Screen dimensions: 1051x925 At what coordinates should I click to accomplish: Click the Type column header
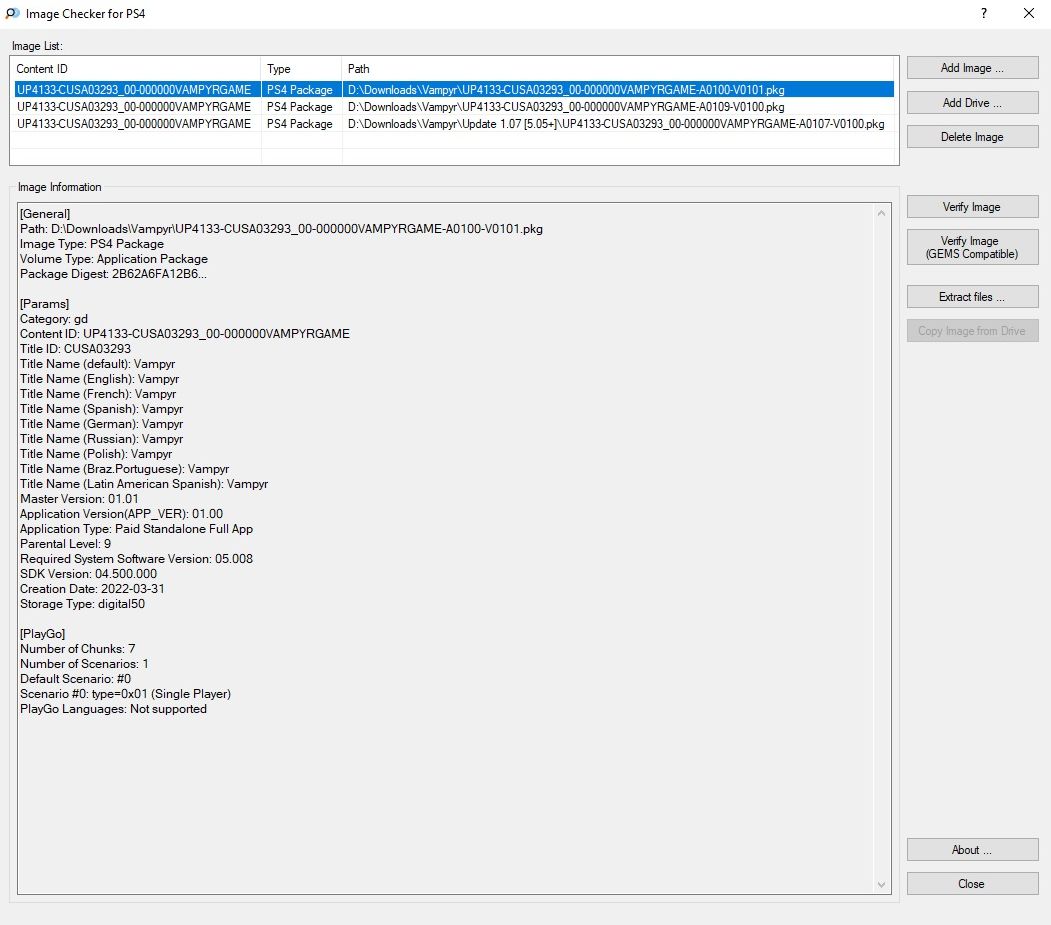301,69
